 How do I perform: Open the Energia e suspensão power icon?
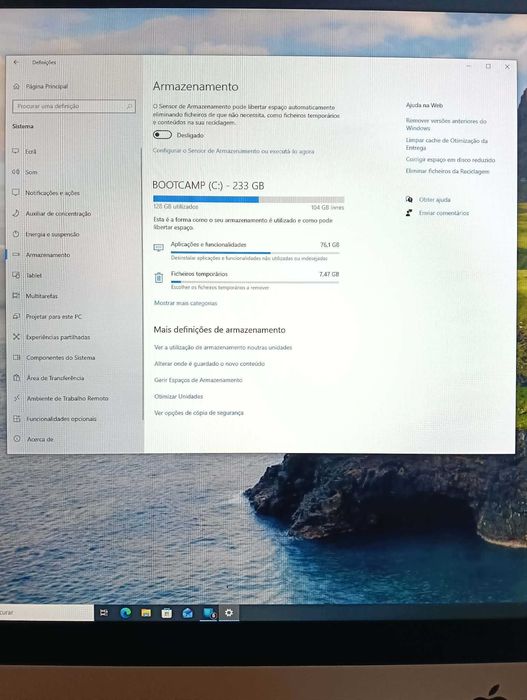[17, 234]
